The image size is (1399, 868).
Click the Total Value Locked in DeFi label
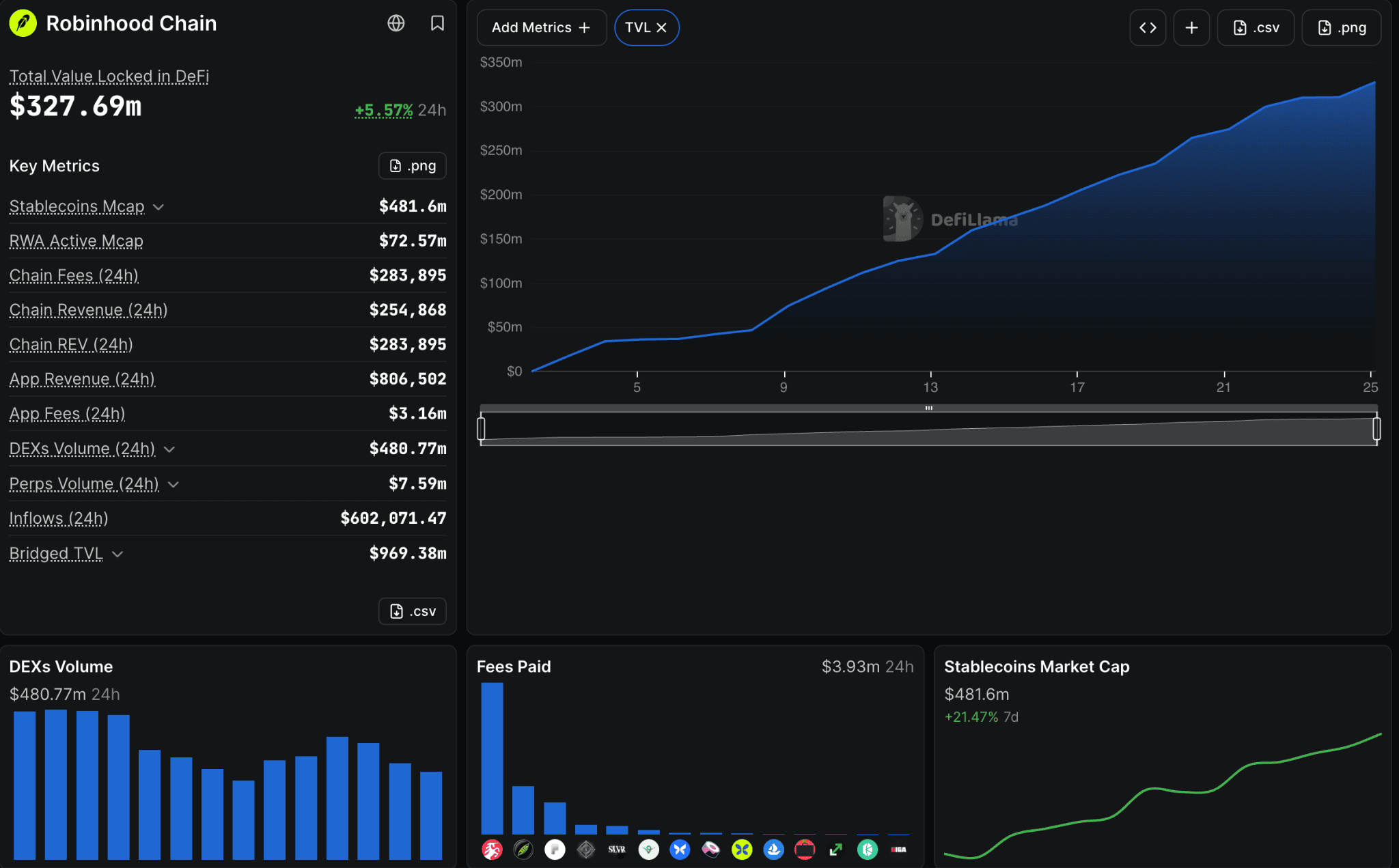coord(109,76)
